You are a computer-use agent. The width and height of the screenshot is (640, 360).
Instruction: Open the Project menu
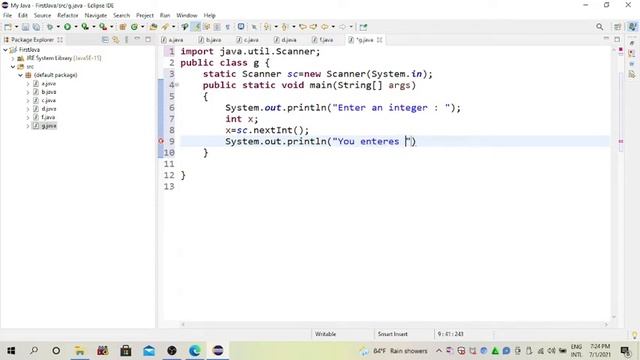coord(145,15)
